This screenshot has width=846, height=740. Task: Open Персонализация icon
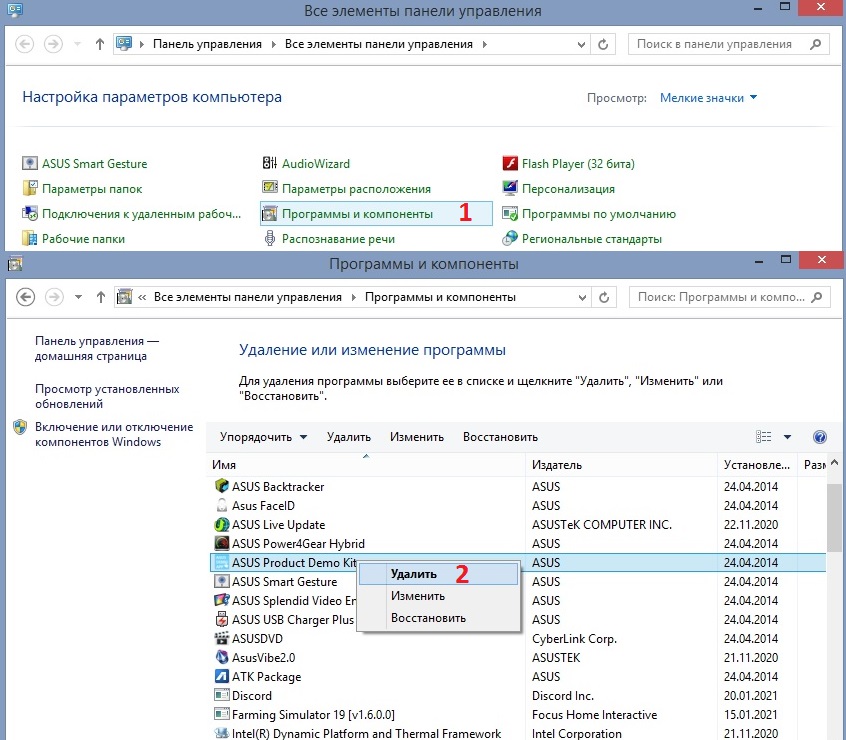pyautogui.click(x=510, y=188)
